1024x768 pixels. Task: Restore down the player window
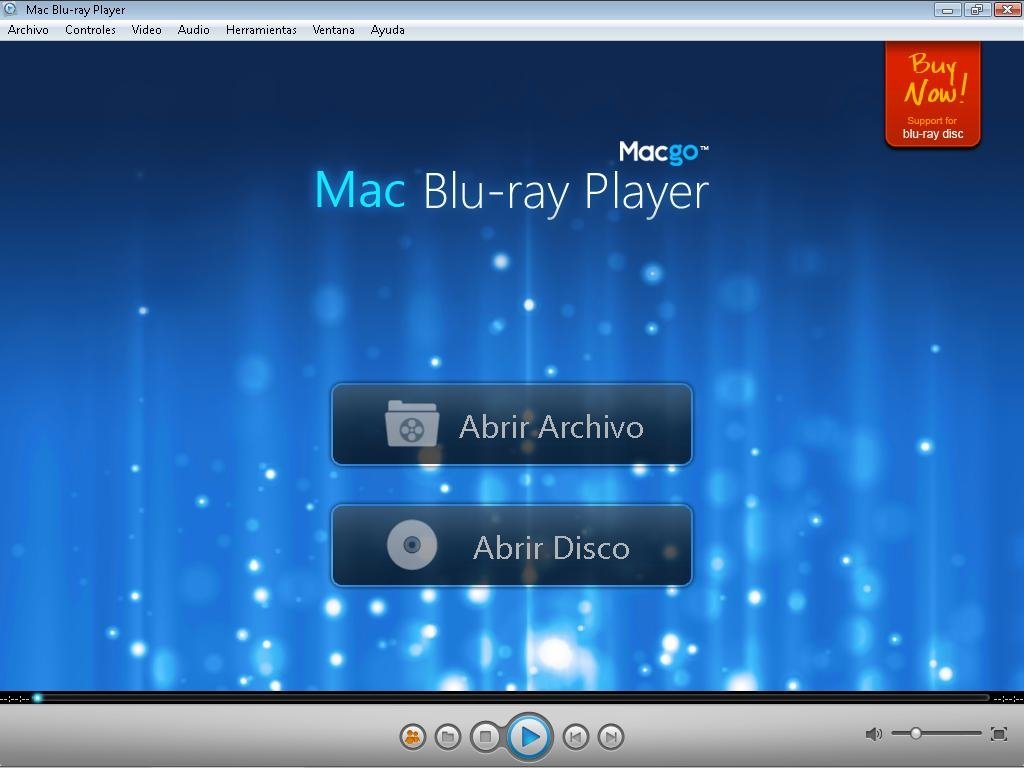click(x=976, y=9)
